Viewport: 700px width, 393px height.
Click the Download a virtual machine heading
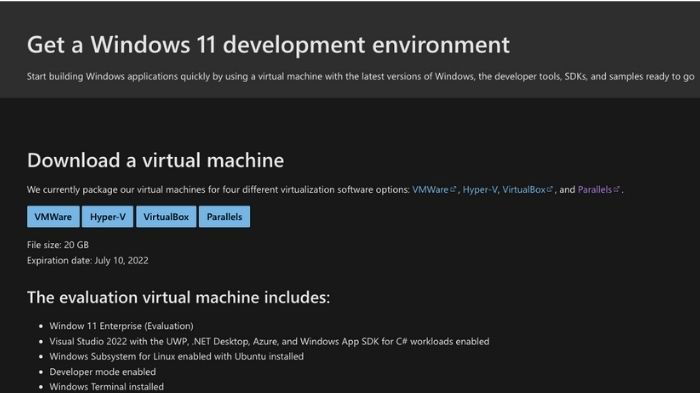155,160
